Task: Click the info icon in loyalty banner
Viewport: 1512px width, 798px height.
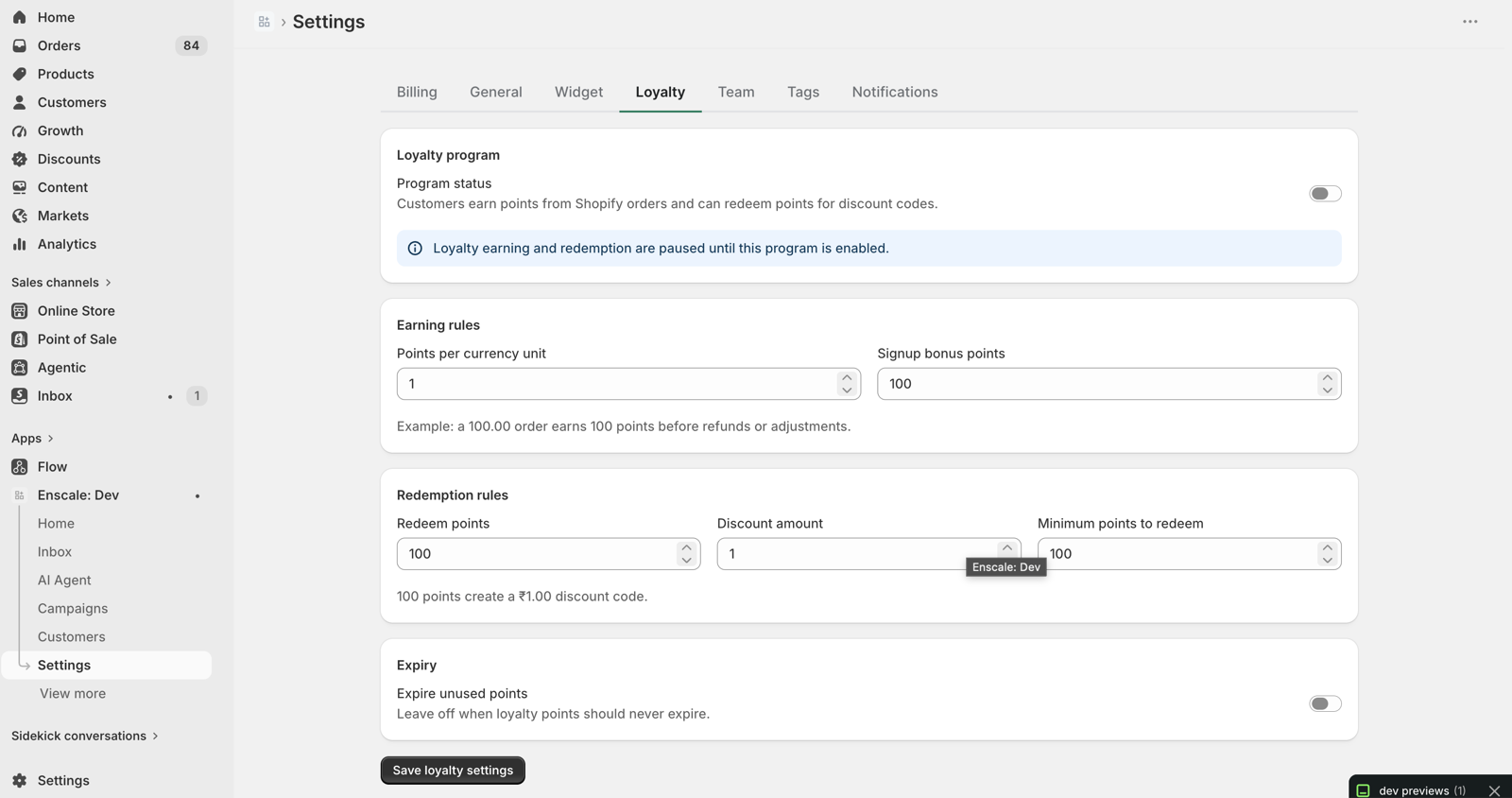Action: 415,248
